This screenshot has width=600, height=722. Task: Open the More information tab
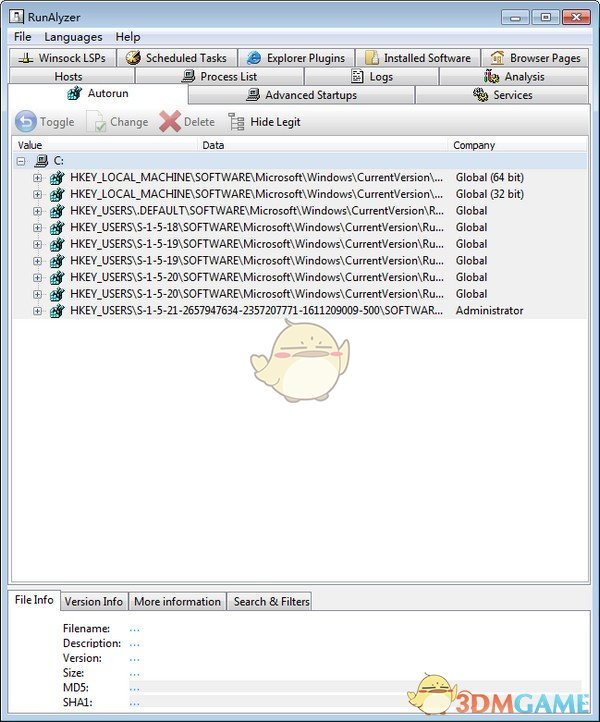pos(177,601)
